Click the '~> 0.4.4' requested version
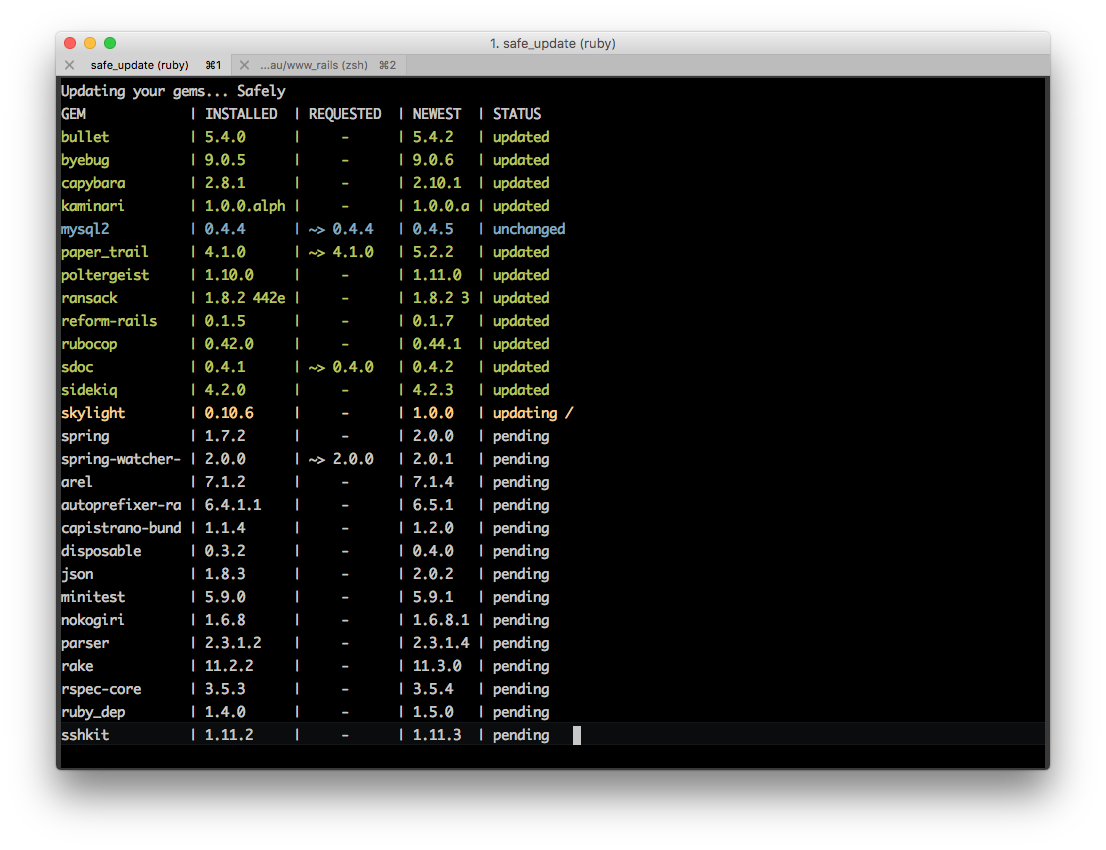 tap(341, 229)
